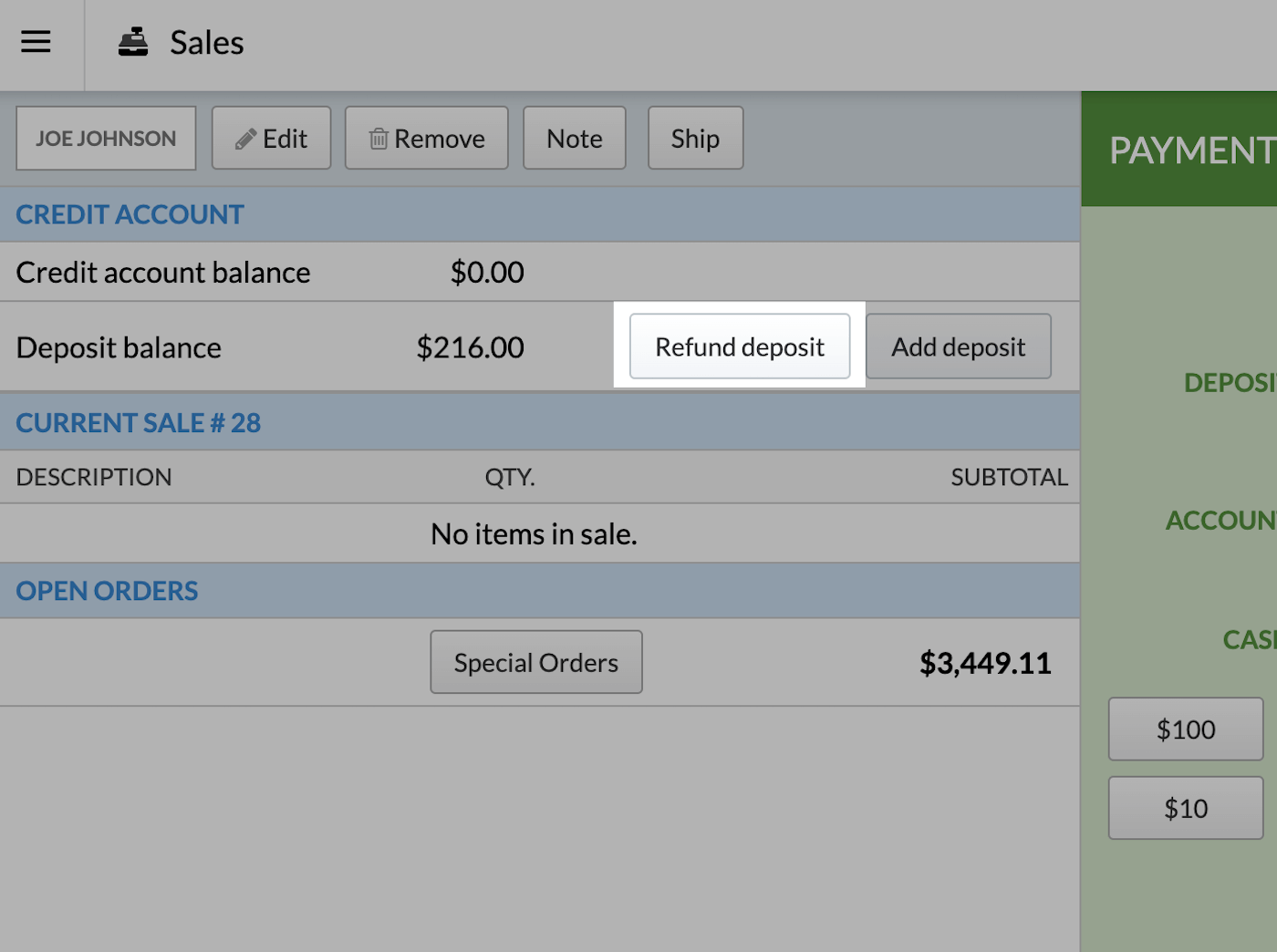
Task: Choose Deposit as the payment method
Action: 1229,383
